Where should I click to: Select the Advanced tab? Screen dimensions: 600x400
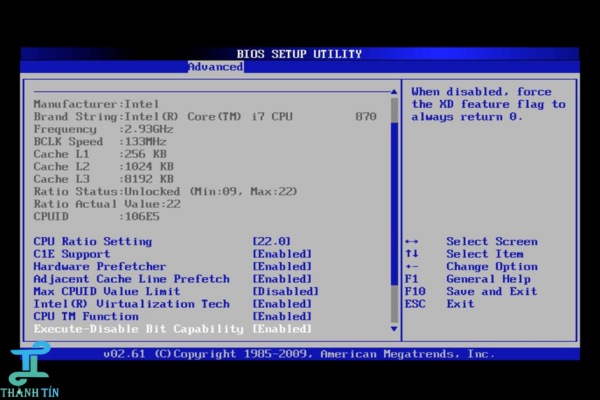click(215, 67)
